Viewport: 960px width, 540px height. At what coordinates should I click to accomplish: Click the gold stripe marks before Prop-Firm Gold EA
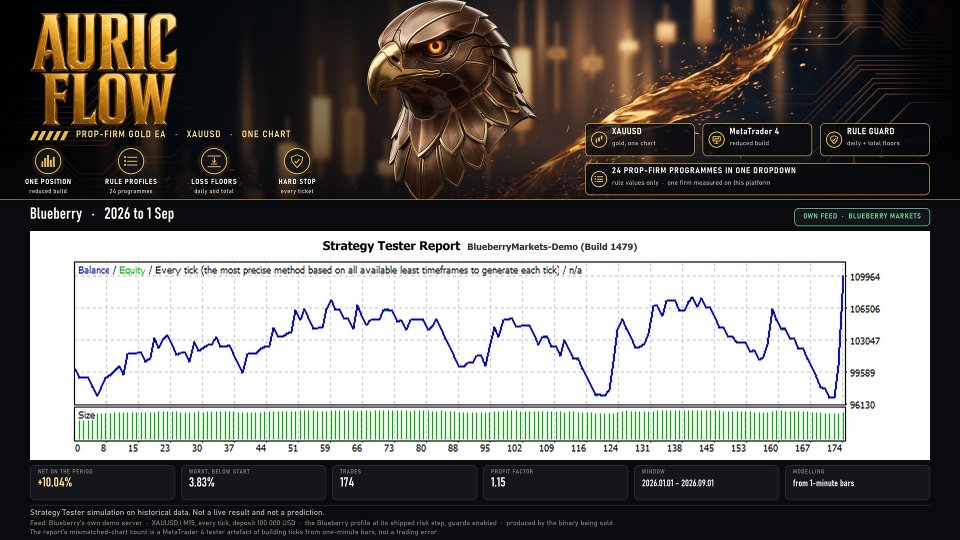click(x=50, y=135)
